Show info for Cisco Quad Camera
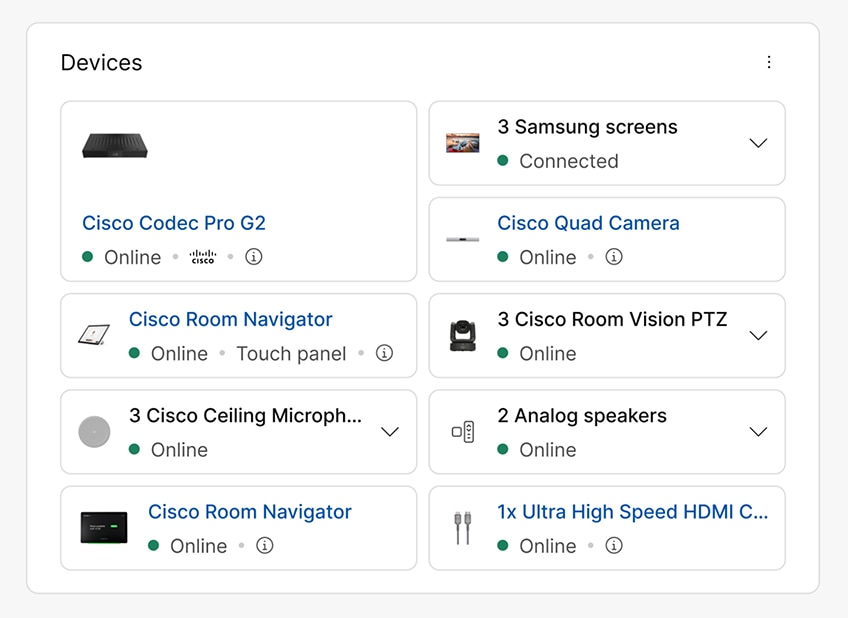This screenshot has width=848, height=618. [x=614, y=257]
